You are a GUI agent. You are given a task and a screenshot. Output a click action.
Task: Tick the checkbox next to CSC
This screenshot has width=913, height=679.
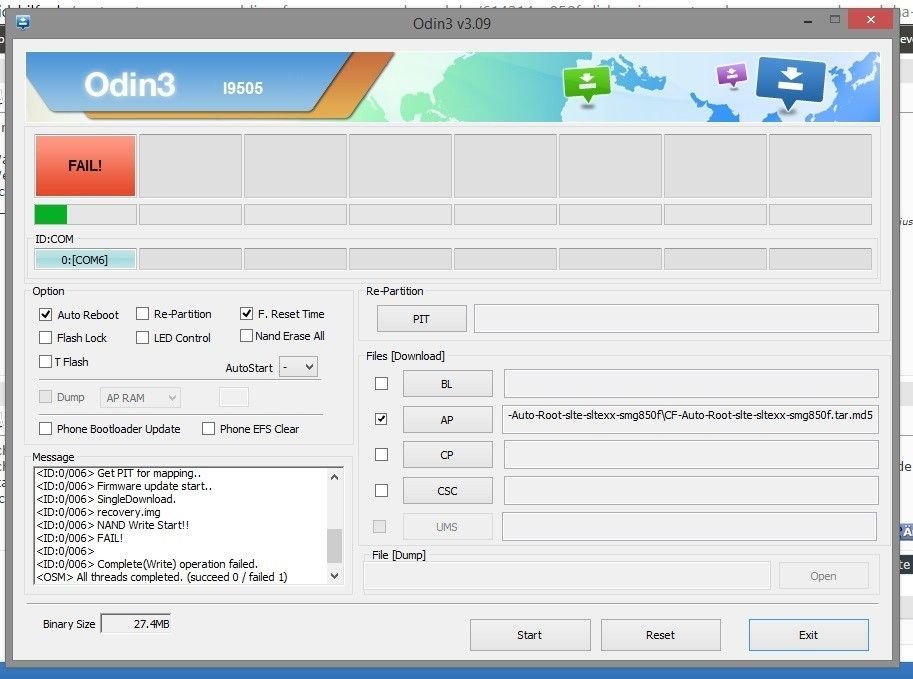381,490
